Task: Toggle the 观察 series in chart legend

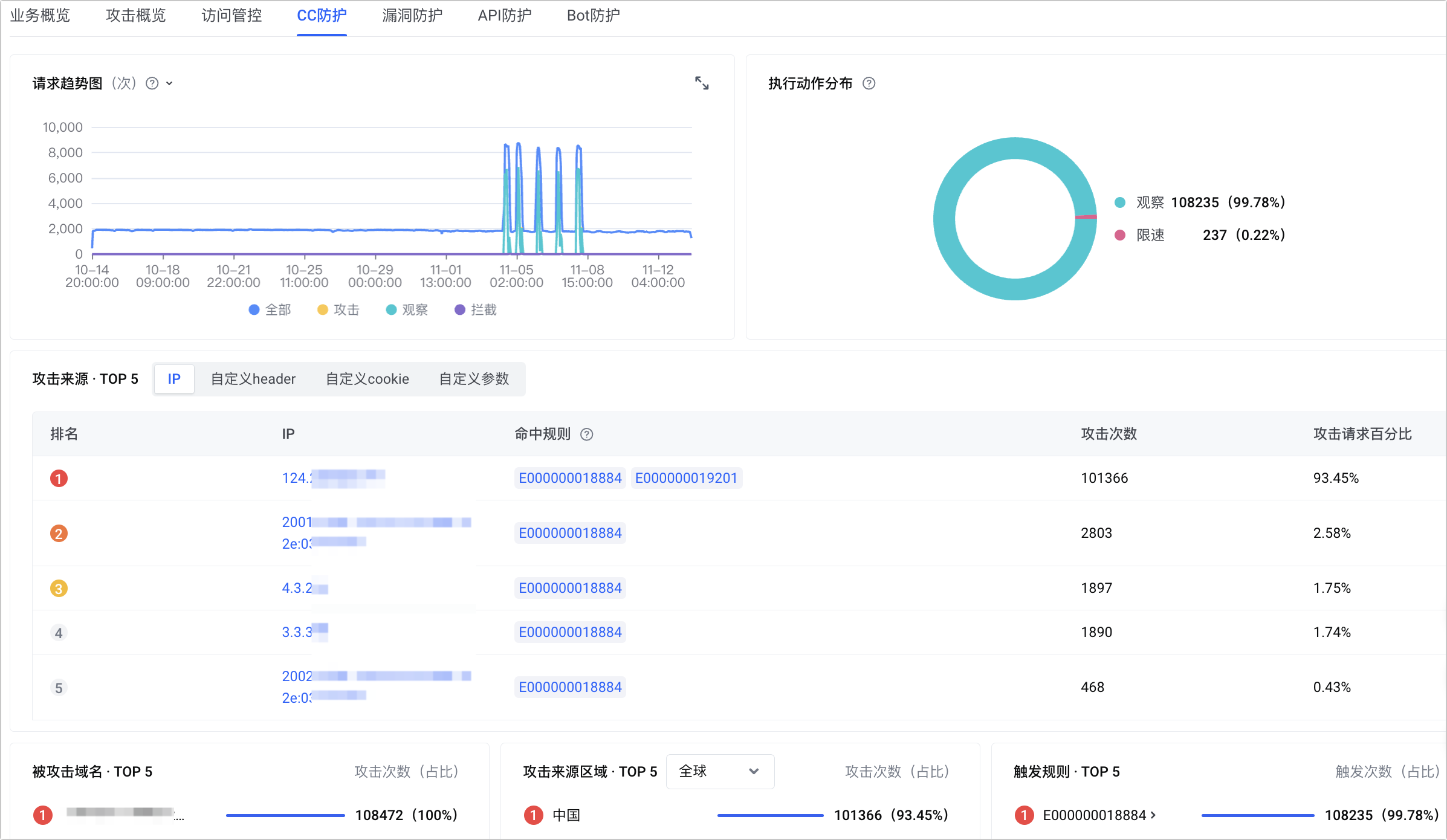Action: (407, 310)
